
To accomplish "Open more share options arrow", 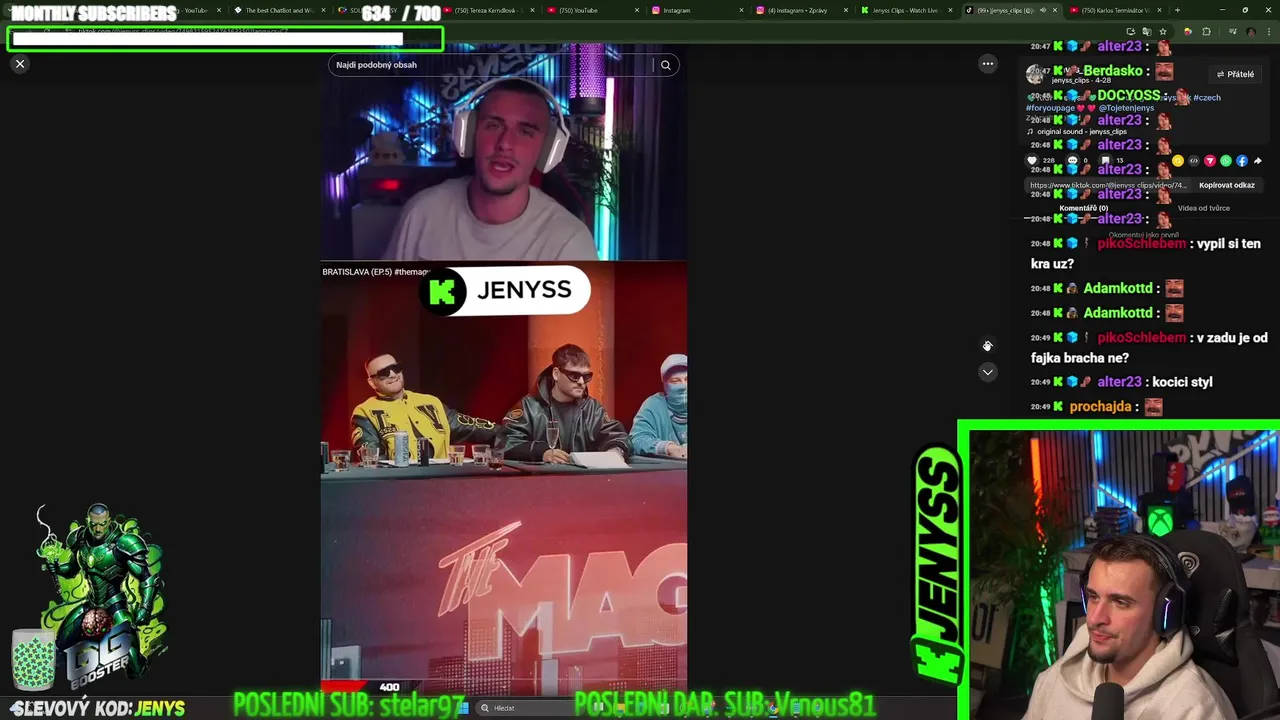I will [x=1258, y=161].
